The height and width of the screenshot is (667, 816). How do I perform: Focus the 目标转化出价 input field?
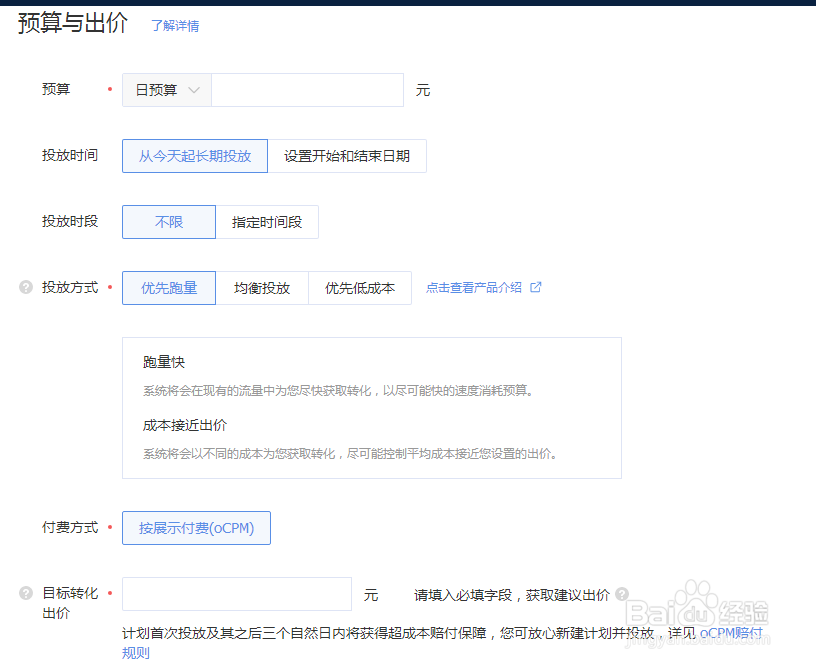pyautogui.click(x=237, y=594)
